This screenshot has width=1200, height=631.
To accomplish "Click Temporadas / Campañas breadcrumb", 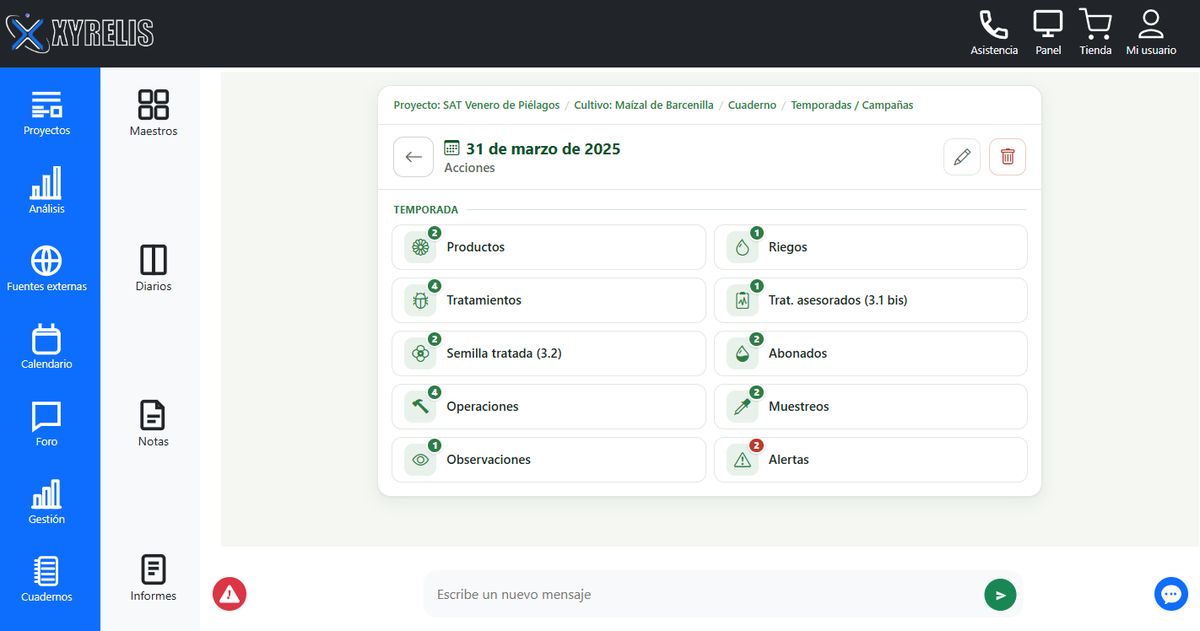I will pos(852,105).
